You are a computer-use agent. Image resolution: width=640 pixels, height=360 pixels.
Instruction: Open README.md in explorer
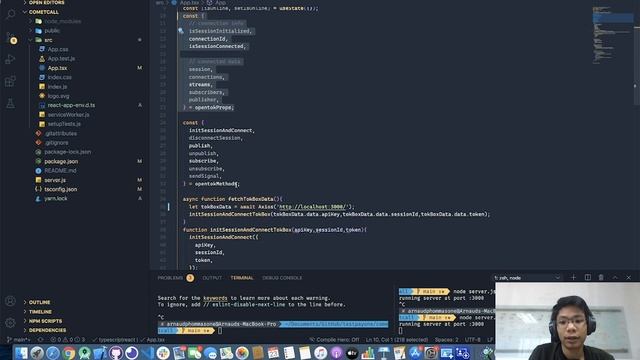coord(60,171)
